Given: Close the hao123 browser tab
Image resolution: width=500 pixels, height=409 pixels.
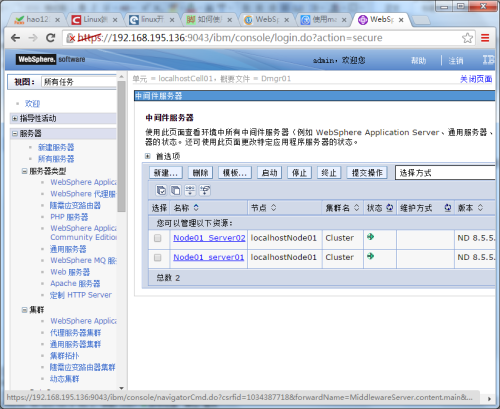Looking at the screenshot, I should click(57, 20).
